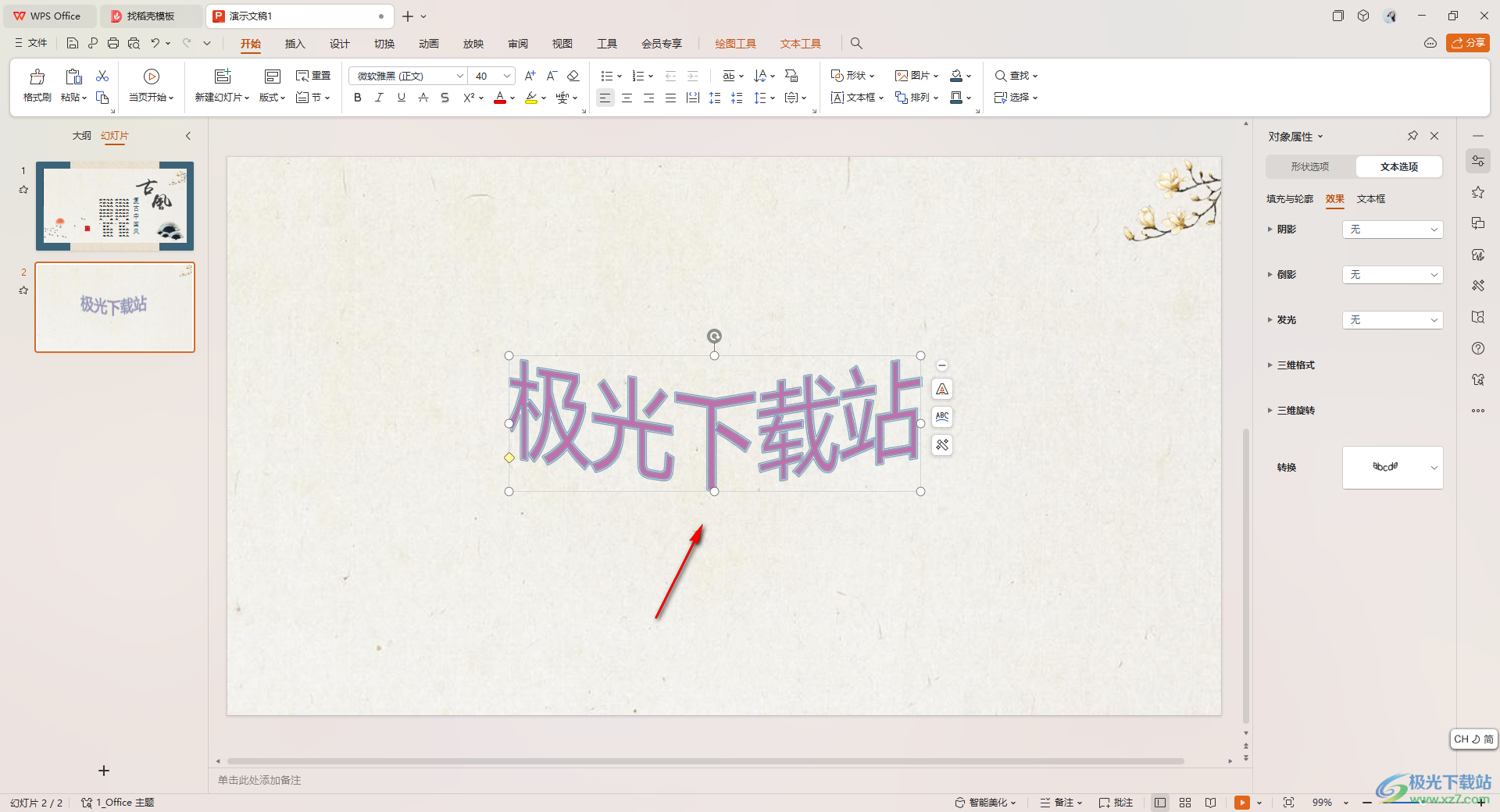Increase font size with A+ icon
Image resolution: width=1500 pixels, height=812 pixels.
[x=530, y=76]
